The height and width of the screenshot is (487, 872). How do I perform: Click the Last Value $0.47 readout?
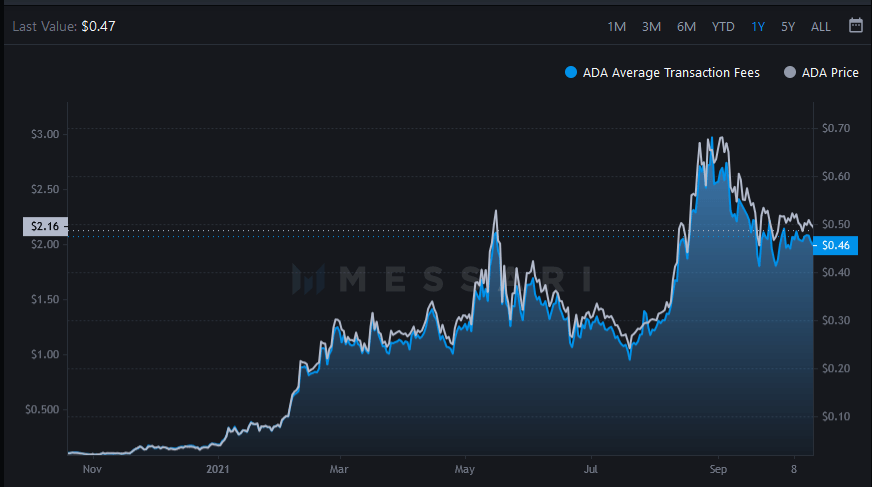64,26
